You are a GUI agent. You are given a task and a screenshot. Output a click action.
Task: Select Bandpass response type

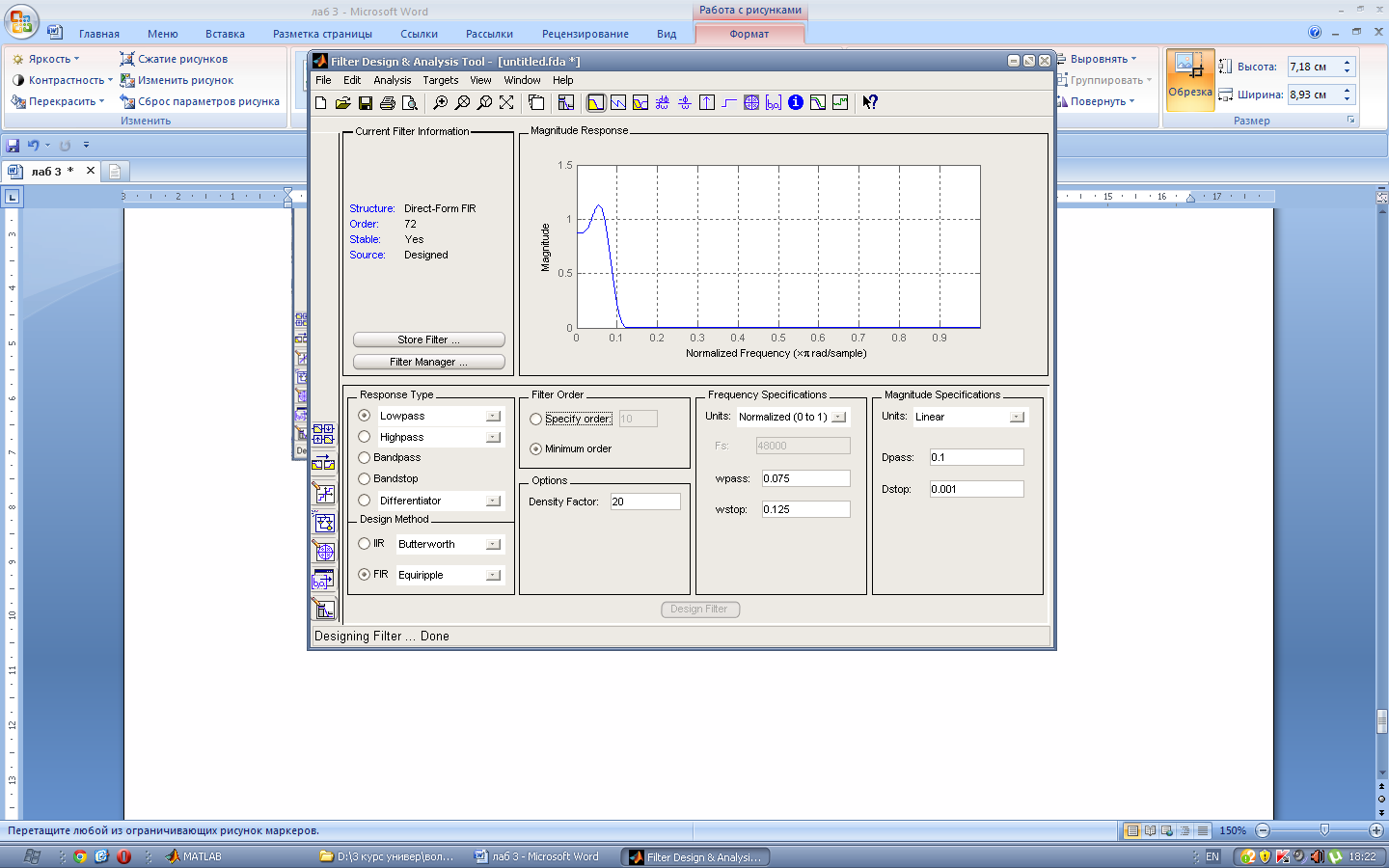[365, 457]
